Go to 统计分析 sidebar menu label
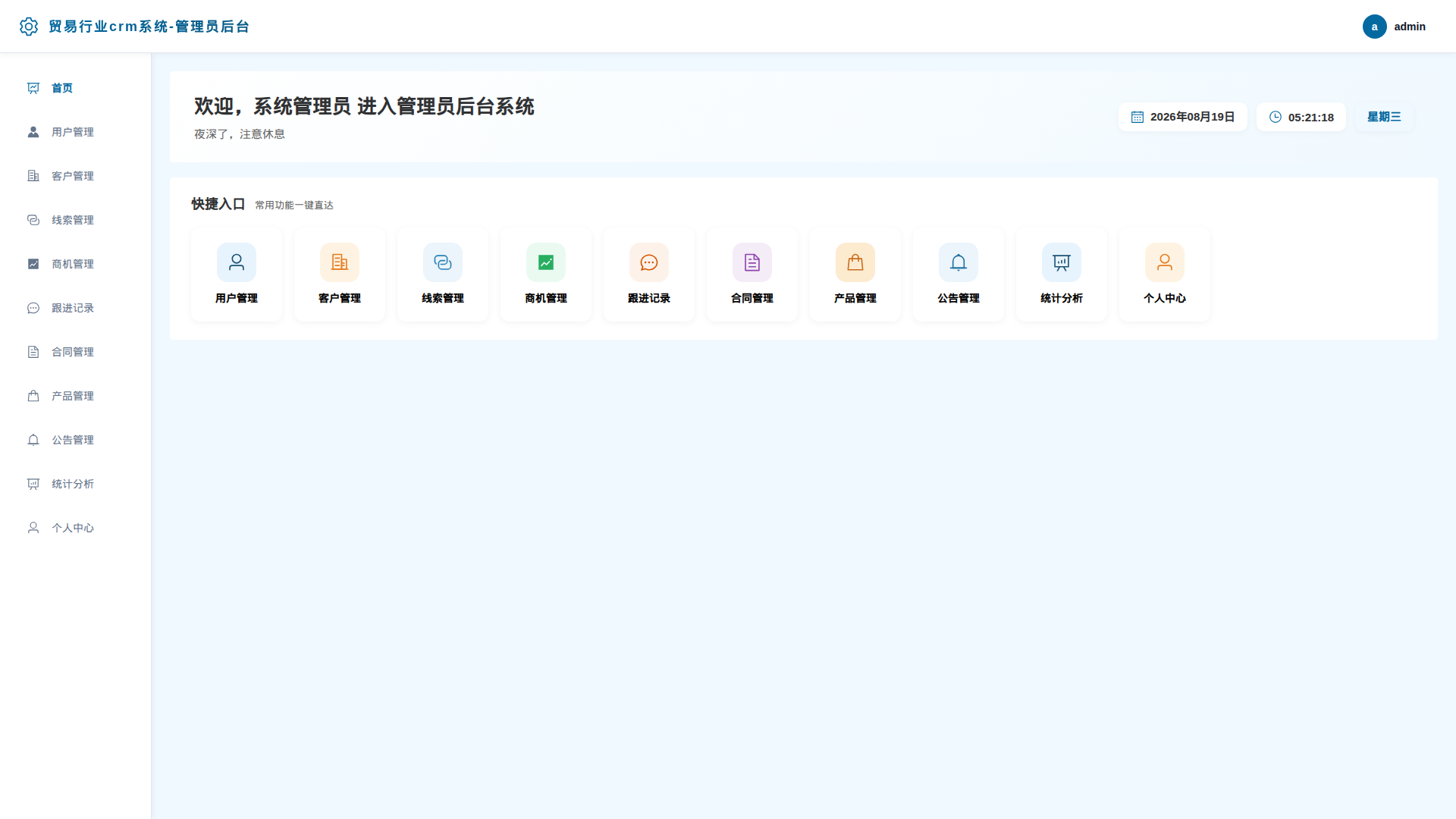 (x=73, y=484)
